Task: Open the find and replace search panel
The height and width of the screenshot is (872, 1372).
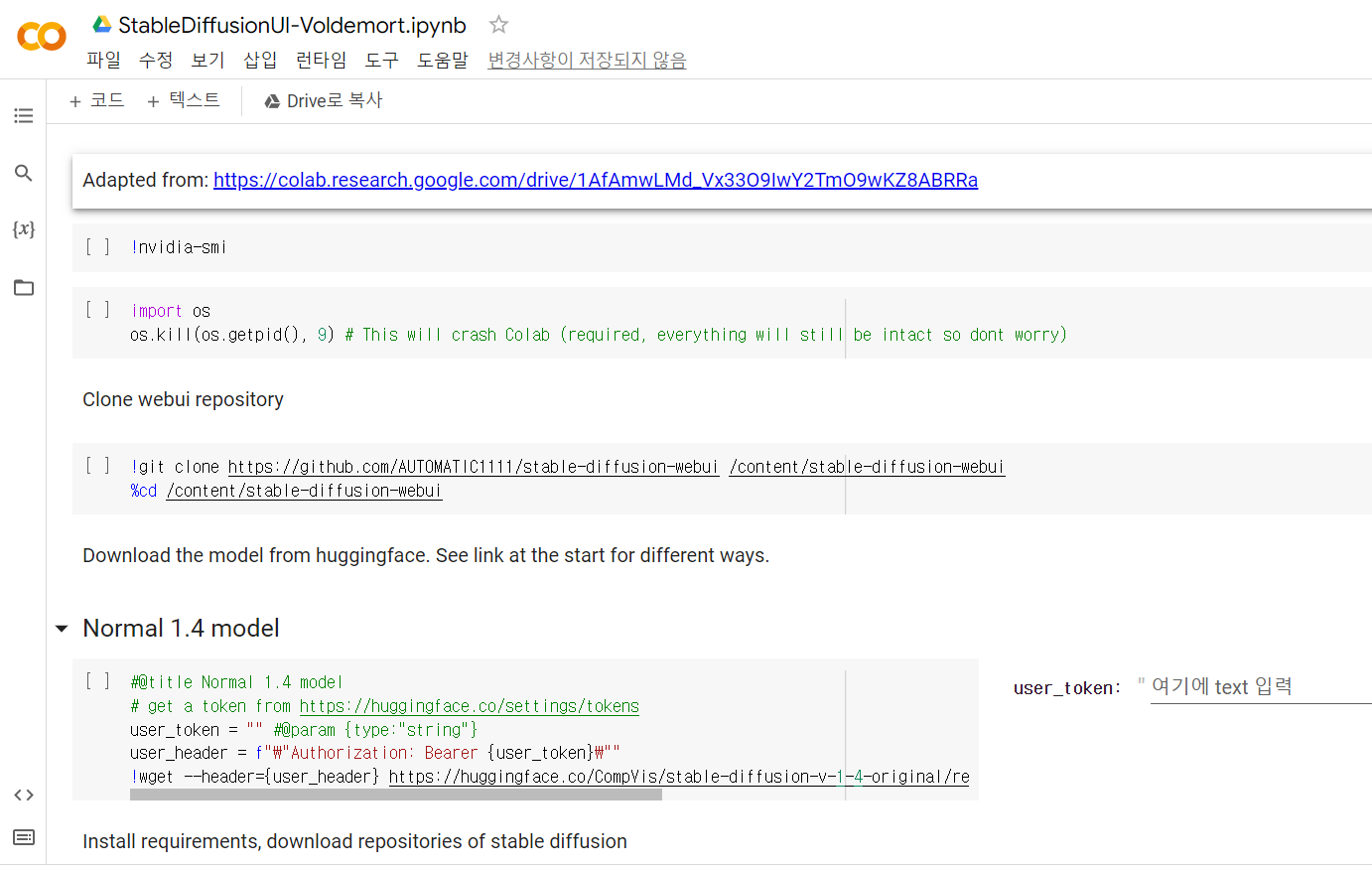Action: [x=24, y=173]
